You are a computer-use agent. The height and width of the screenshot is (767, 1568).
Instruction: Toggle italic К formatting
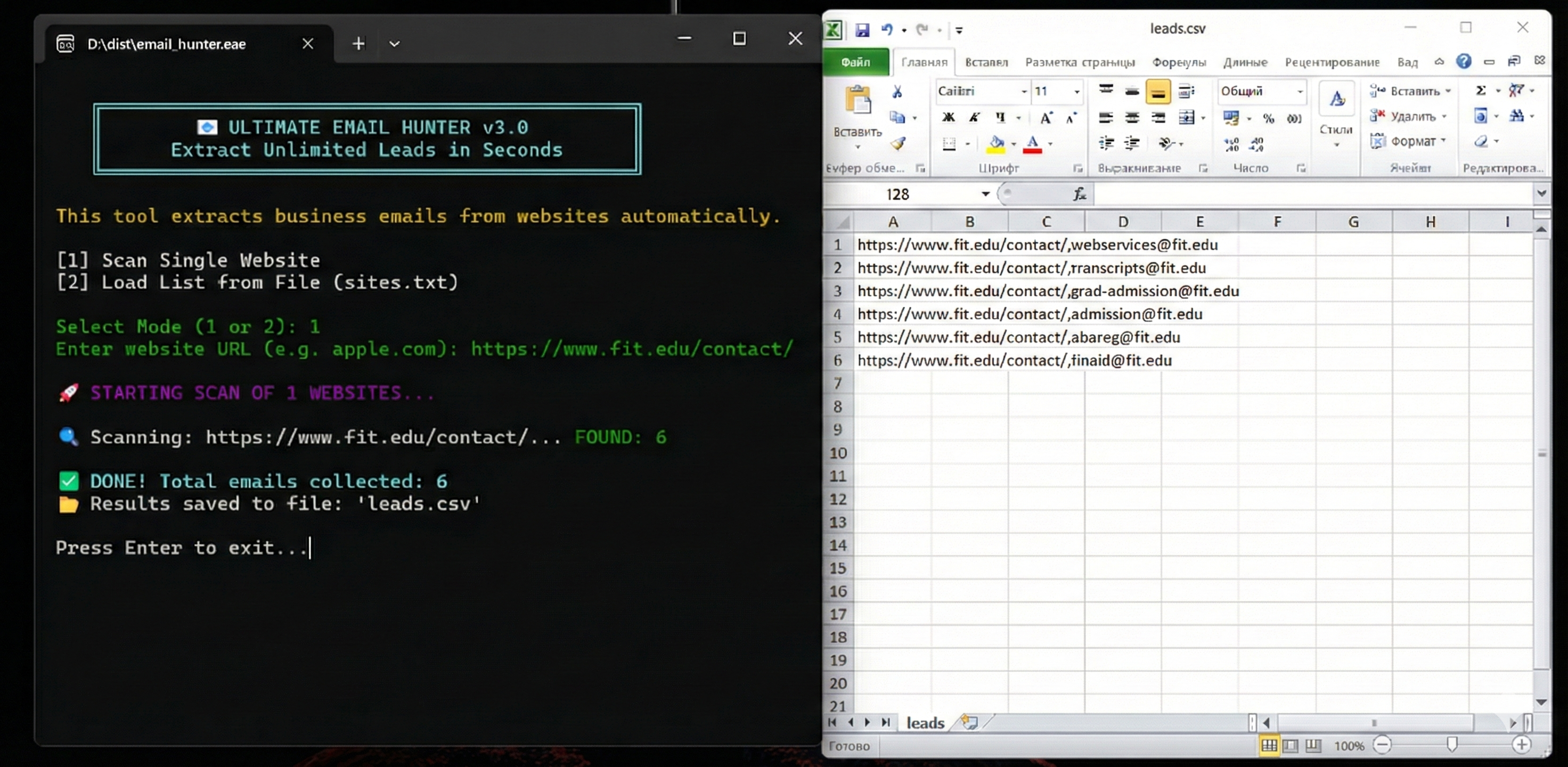coord(974,118)
